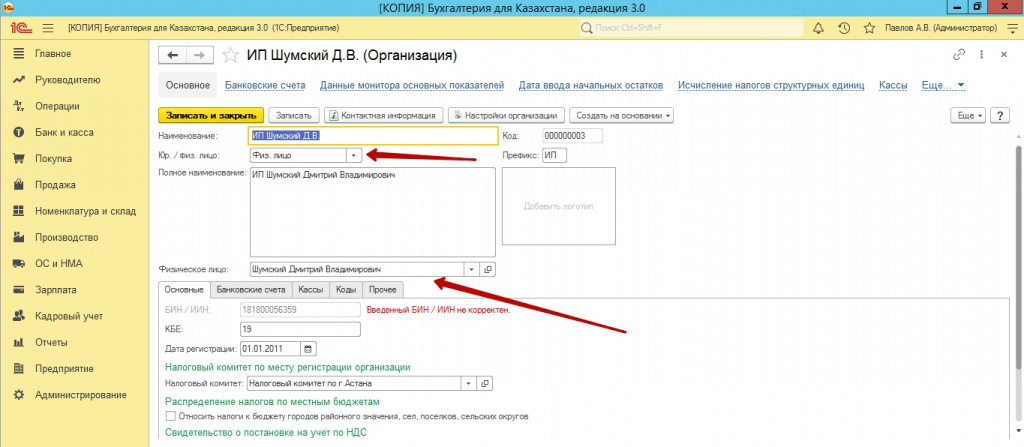Image resolution: width=1024 pixels, height=447 pixels.
Task: Open Дата ввода начальных остатков link
Action: pos(591,85)
